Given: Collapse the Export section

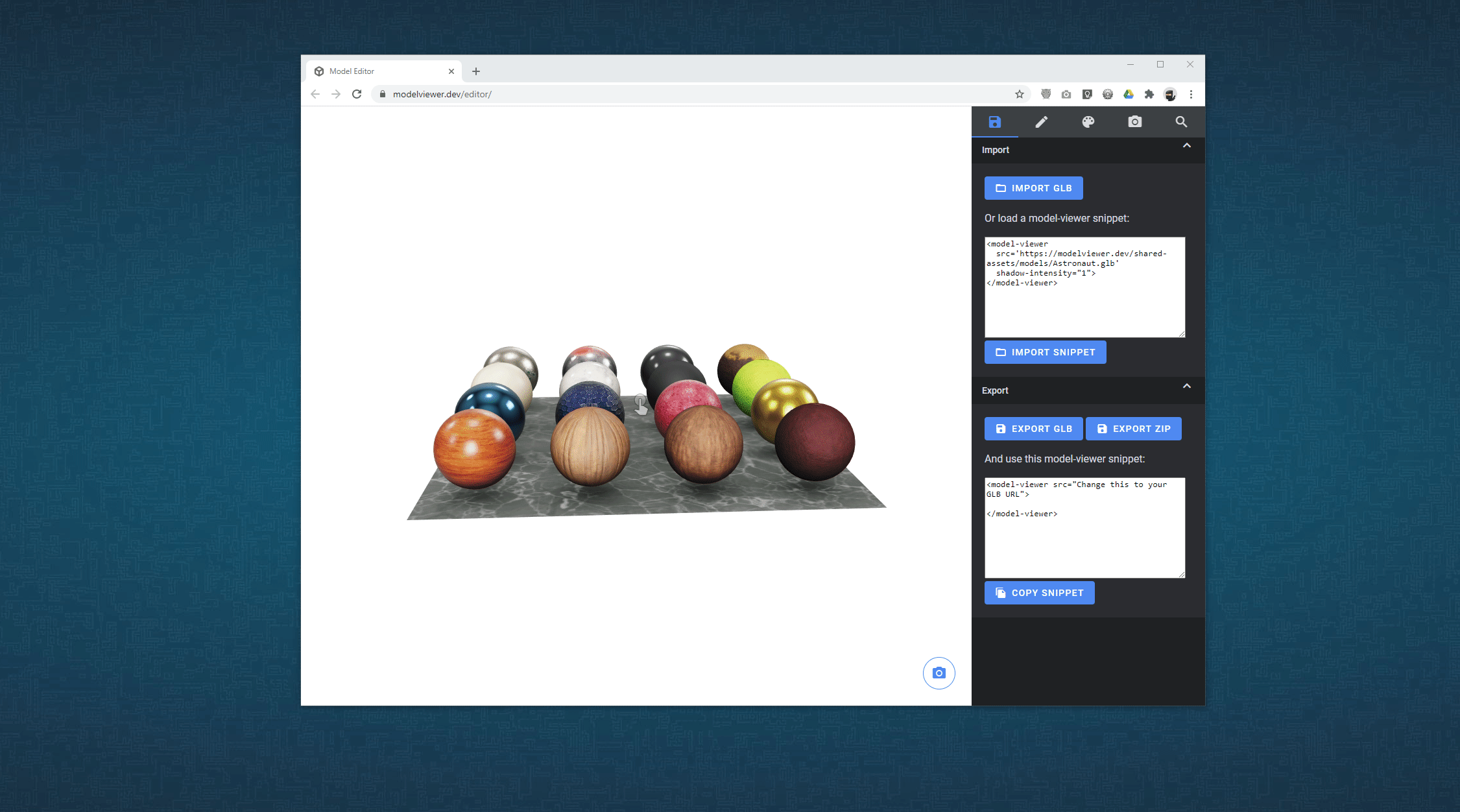Looking at the screenshot, I should coord(1186,387).
